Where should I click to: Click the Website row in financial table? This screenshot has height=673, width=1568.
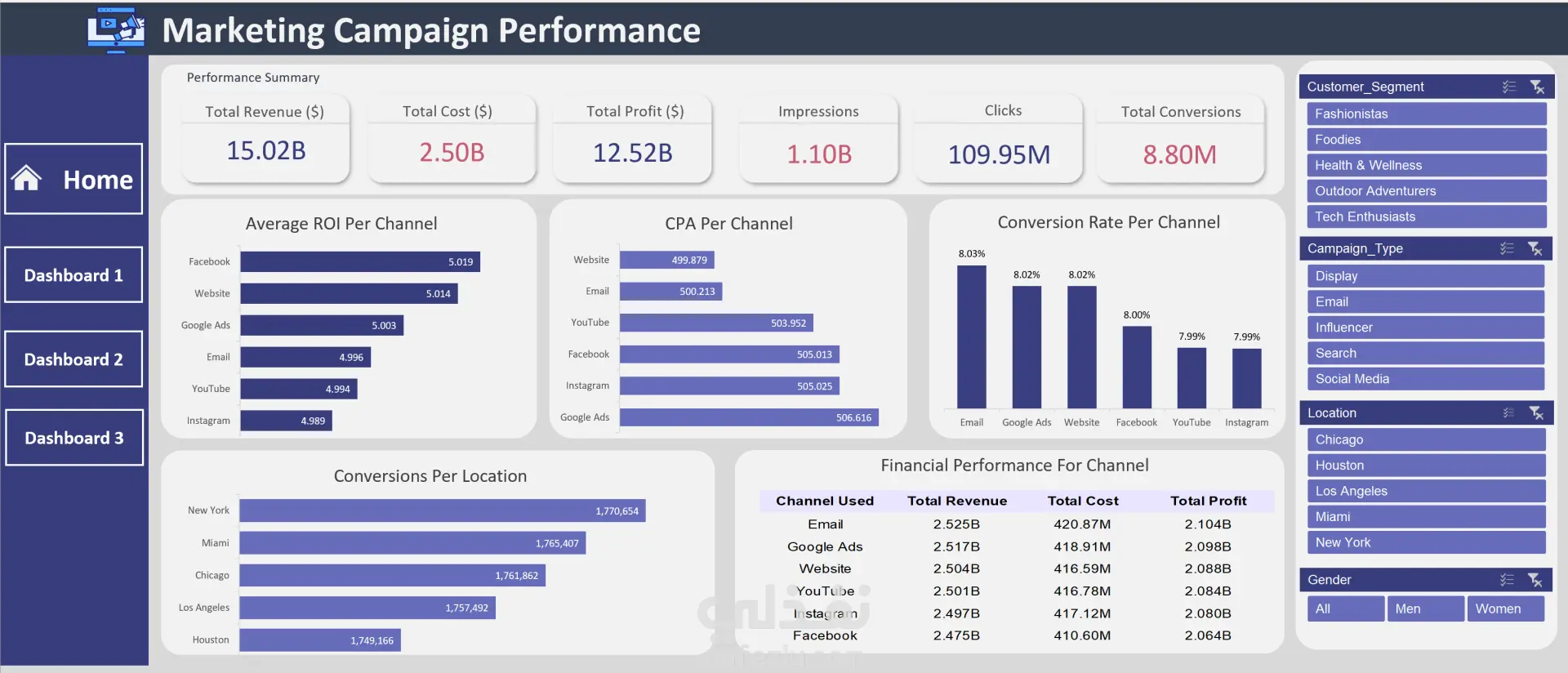1016,568
